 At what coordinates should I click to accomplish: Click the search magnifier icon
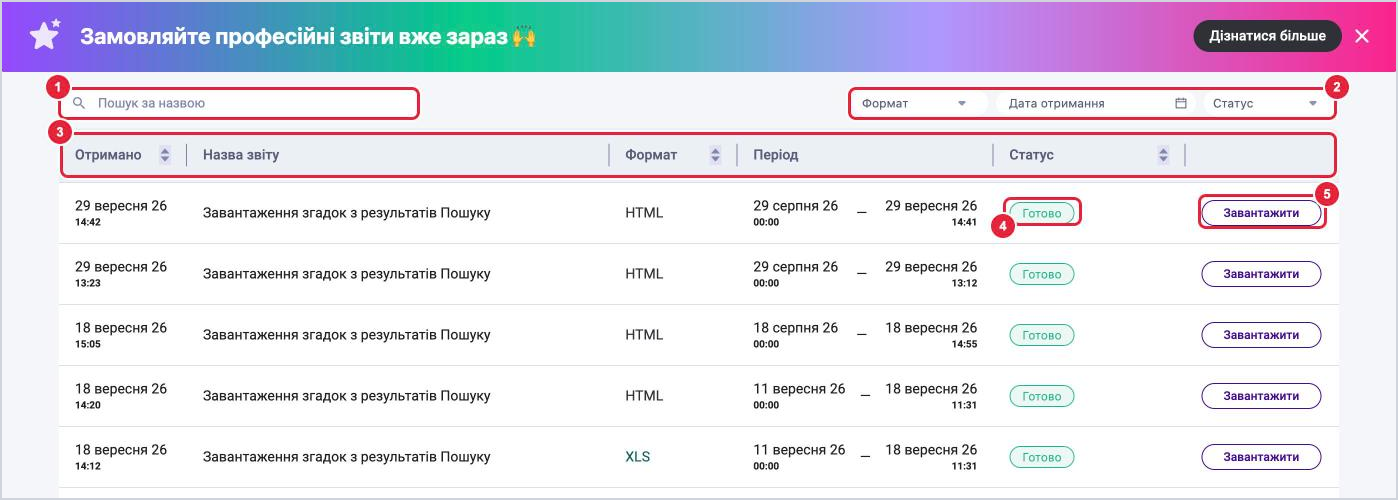coord(80,103)
